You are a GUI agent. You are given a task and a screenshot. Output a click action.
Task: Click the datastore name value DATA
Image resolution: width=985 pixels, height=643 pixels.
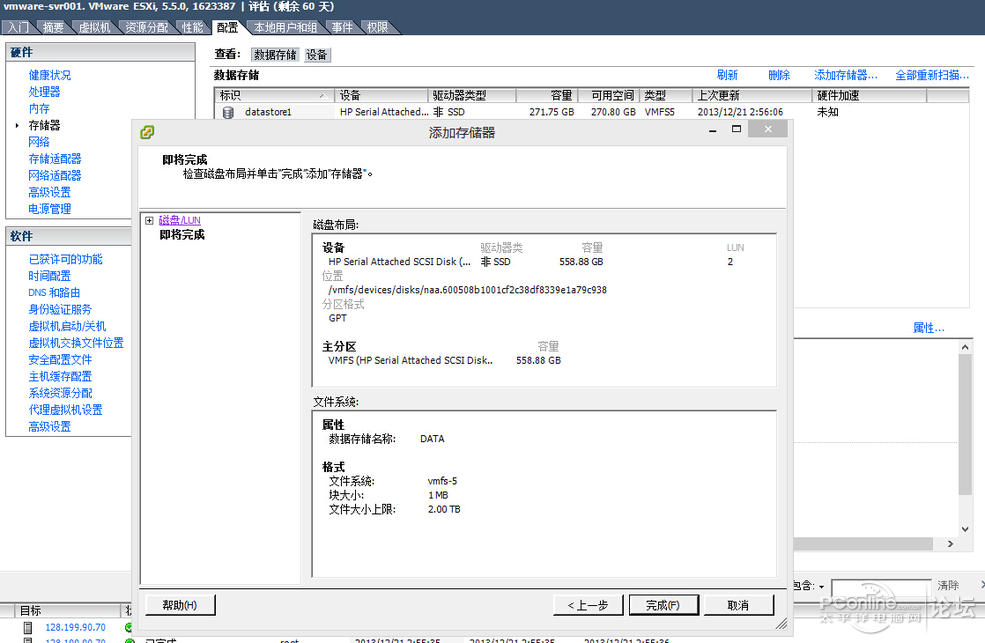[x=432, y=439]
